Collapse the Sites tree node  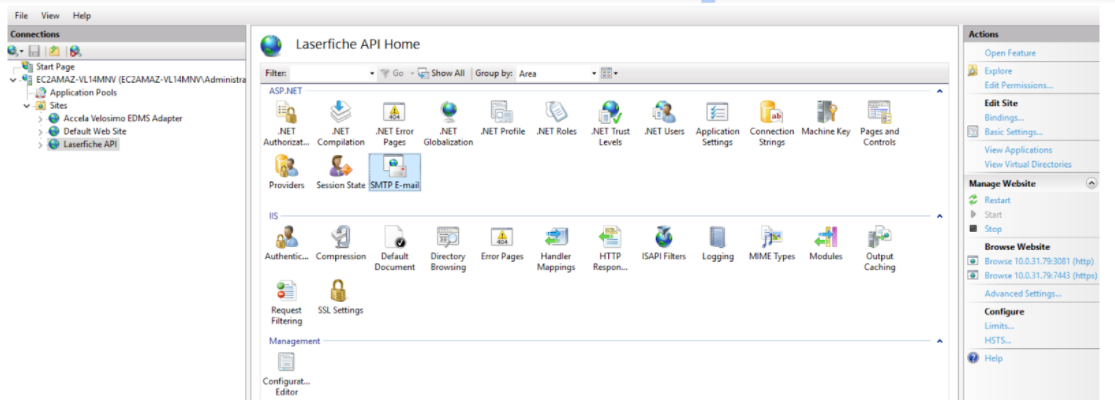coord(27,106)
